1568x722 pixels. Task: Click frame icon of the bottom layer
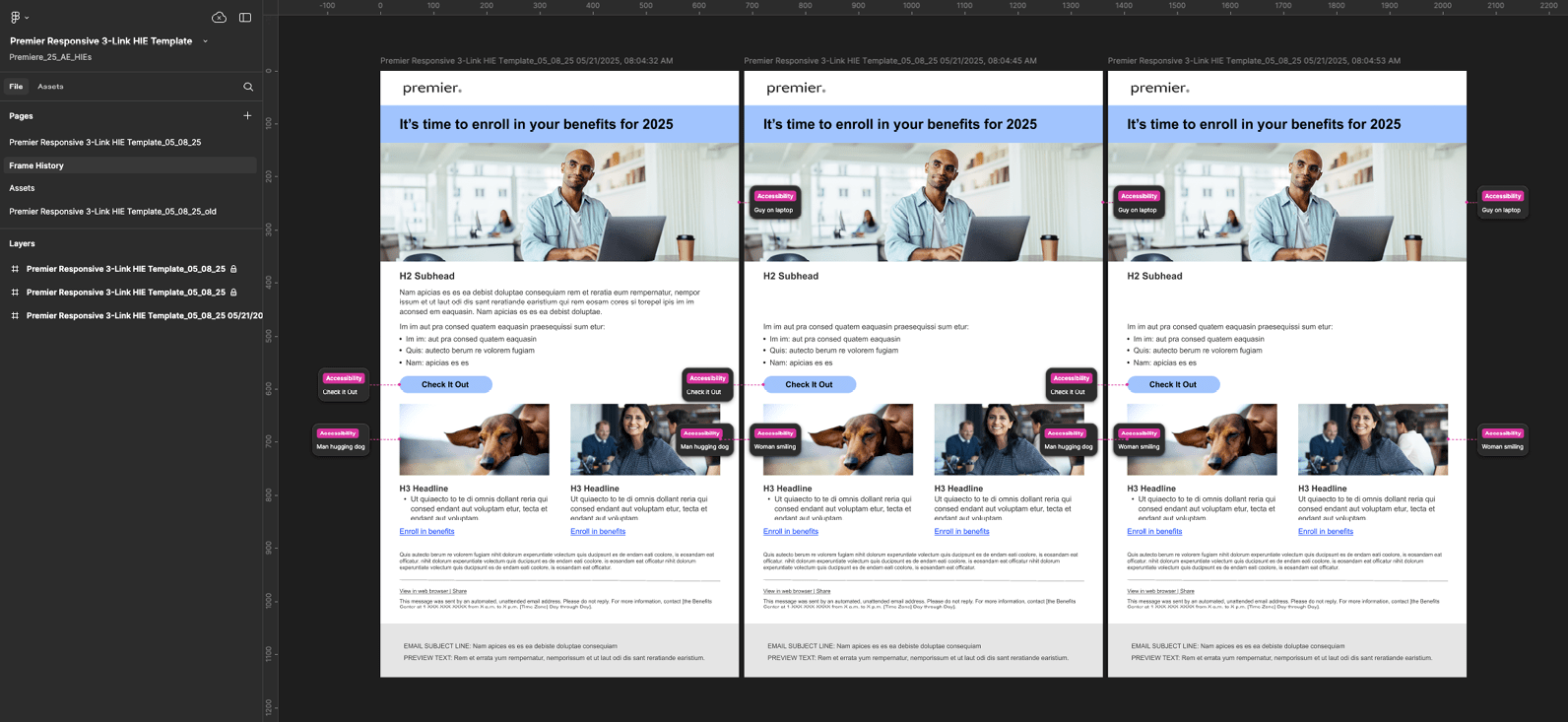tap(15, 316)
